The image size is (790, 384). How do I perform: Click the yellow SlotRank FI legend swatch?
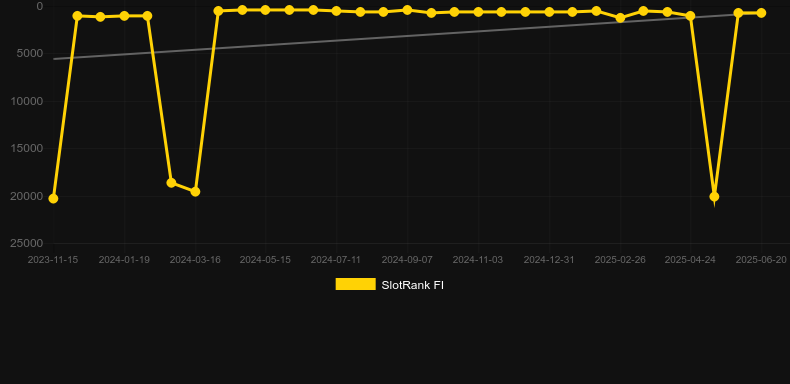coord(355,284)
